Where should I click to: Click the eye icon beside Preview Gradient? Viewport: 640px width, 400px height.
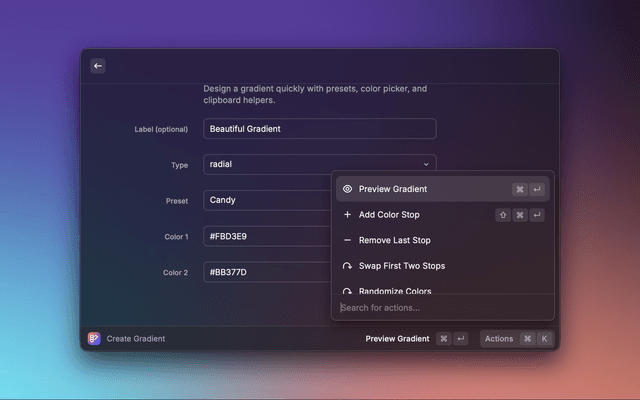347,189
